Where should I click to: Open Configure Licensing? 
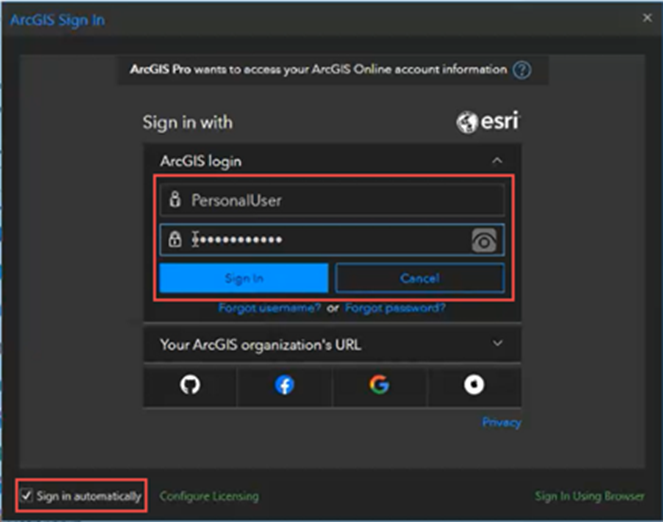[209, 496]
